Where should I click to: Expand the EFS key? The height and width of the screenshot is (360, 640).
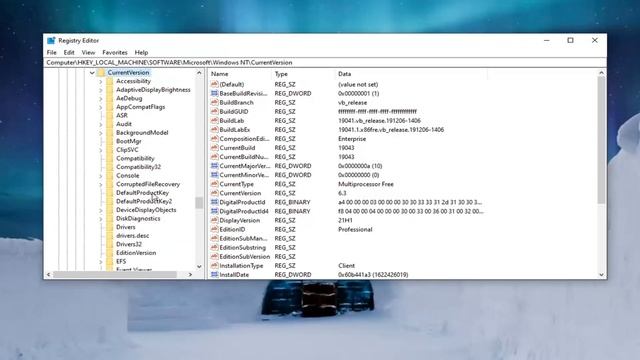(x=100, y=261)
